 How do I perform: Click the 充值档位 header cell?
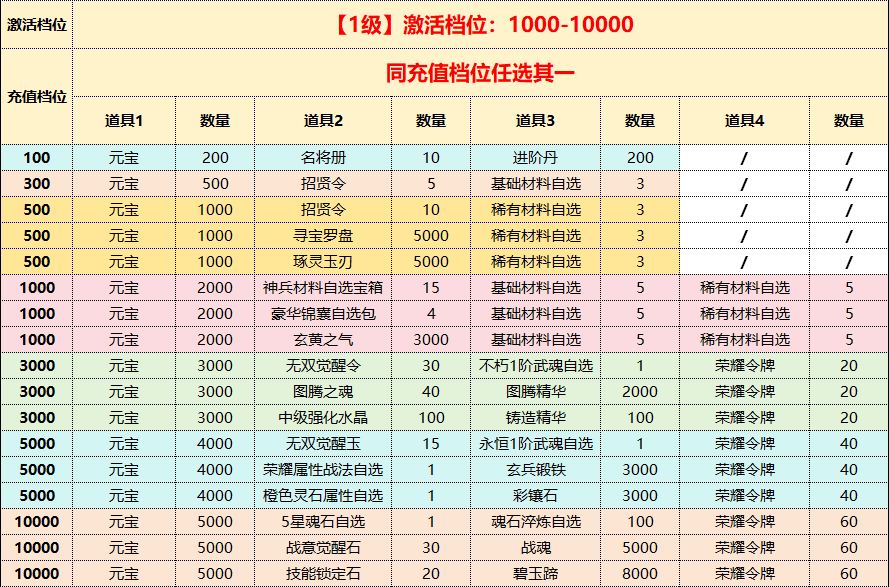pos(37,96)
